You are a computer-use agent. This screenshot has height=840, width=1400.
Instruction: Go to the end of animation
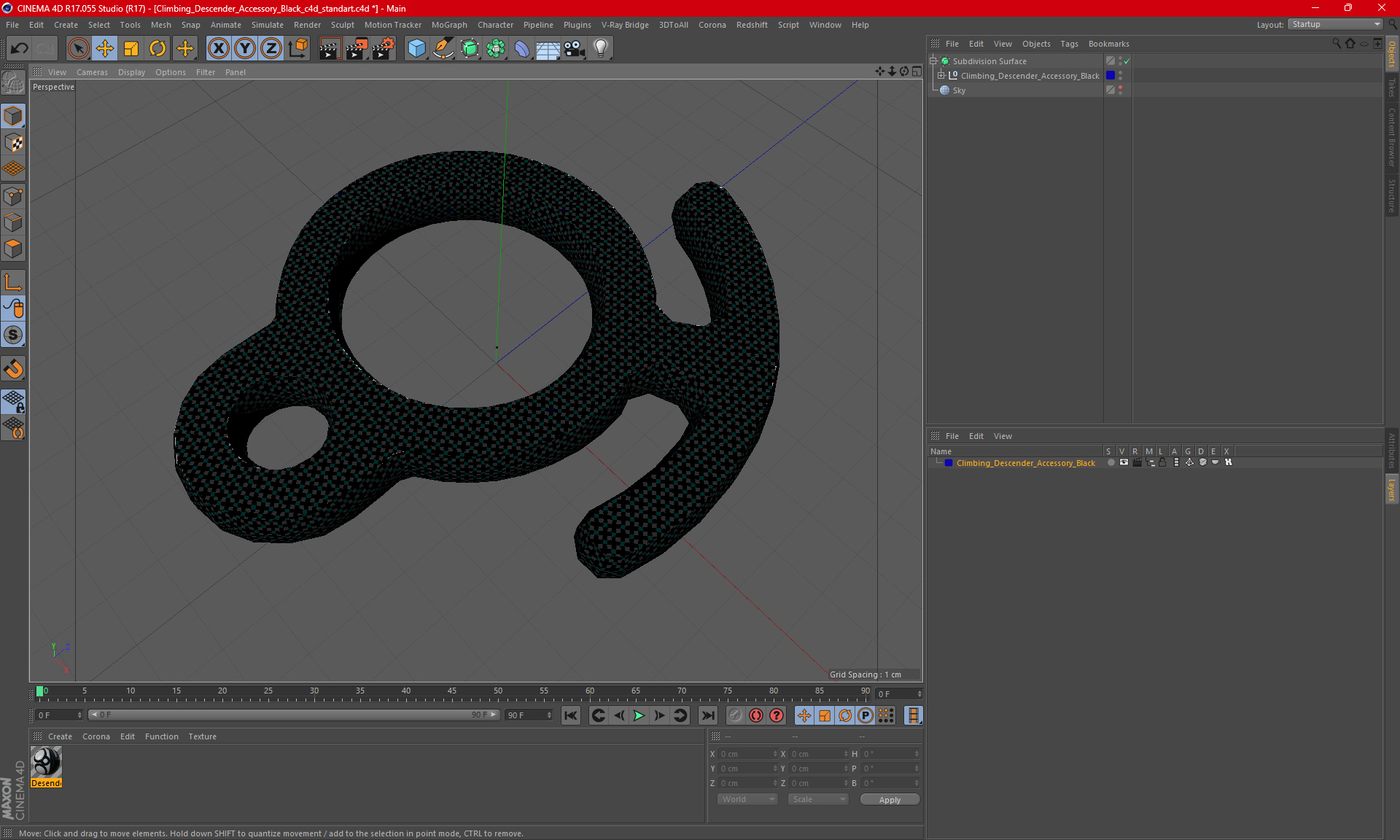pos(707,715)
